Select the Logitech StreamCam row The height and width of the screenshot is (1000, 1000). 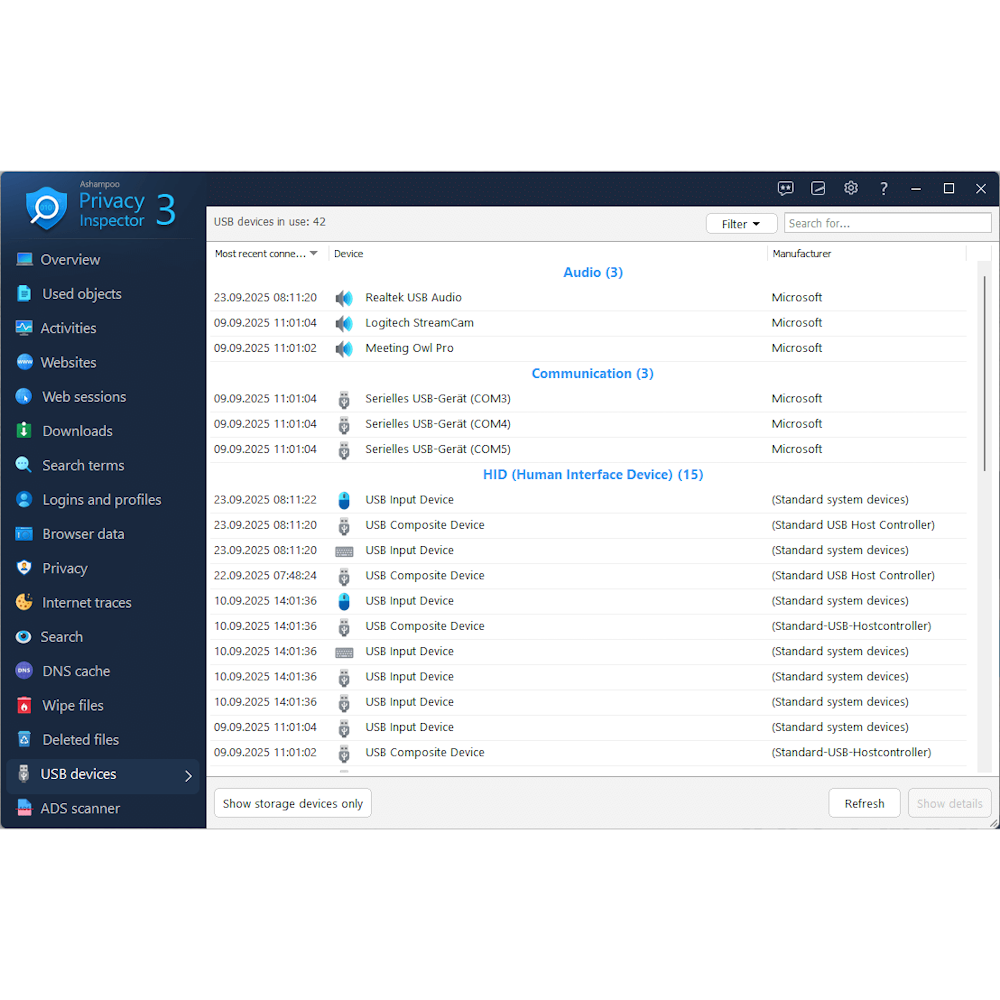pos(418,322)
